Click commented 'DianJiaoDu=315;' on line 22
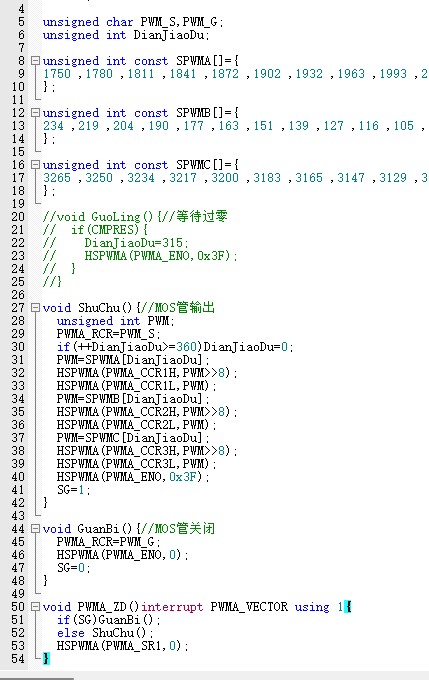 (x=137, y=243)
